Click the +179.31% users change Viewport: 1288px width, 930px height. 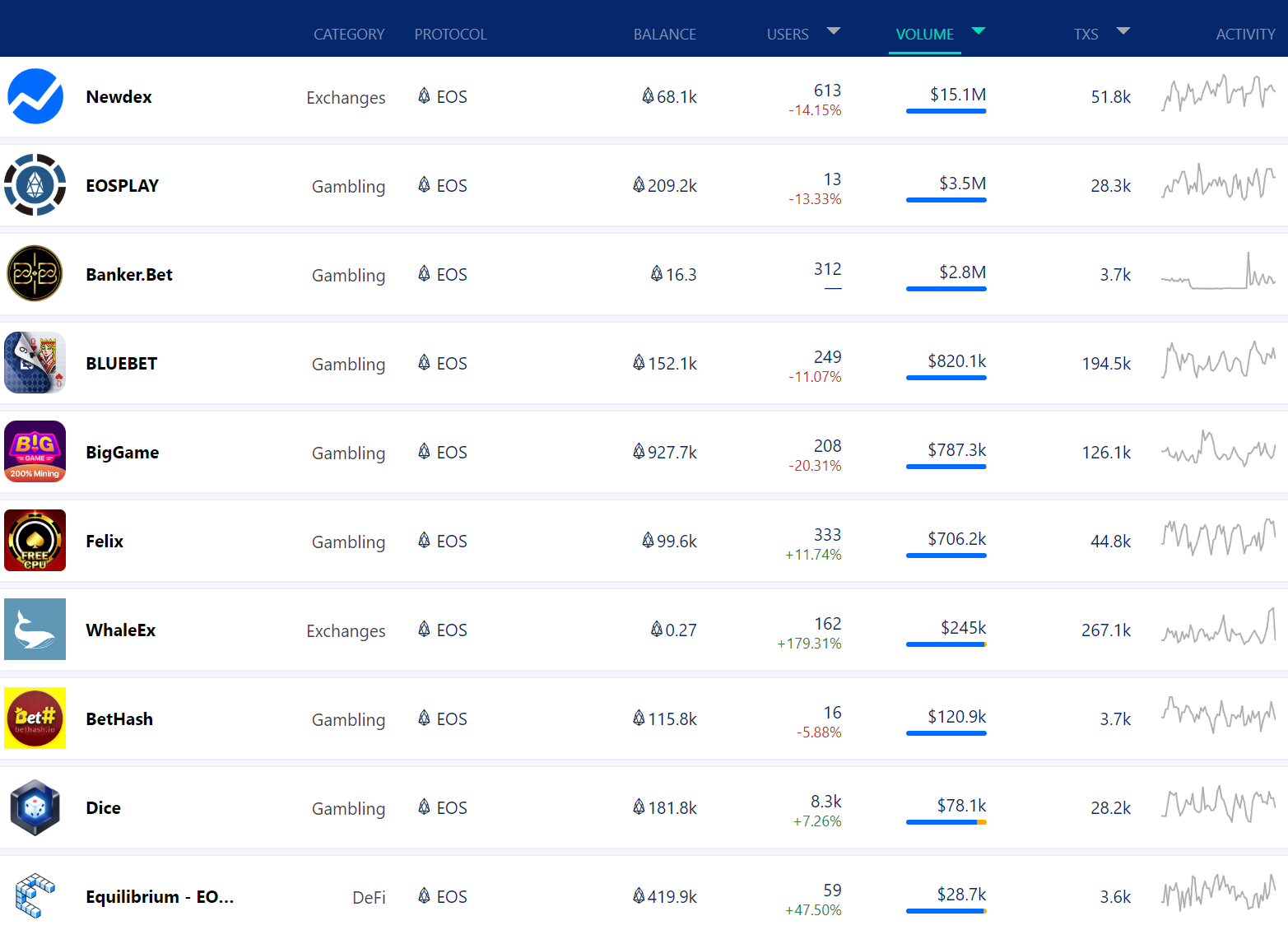[809, 644]
